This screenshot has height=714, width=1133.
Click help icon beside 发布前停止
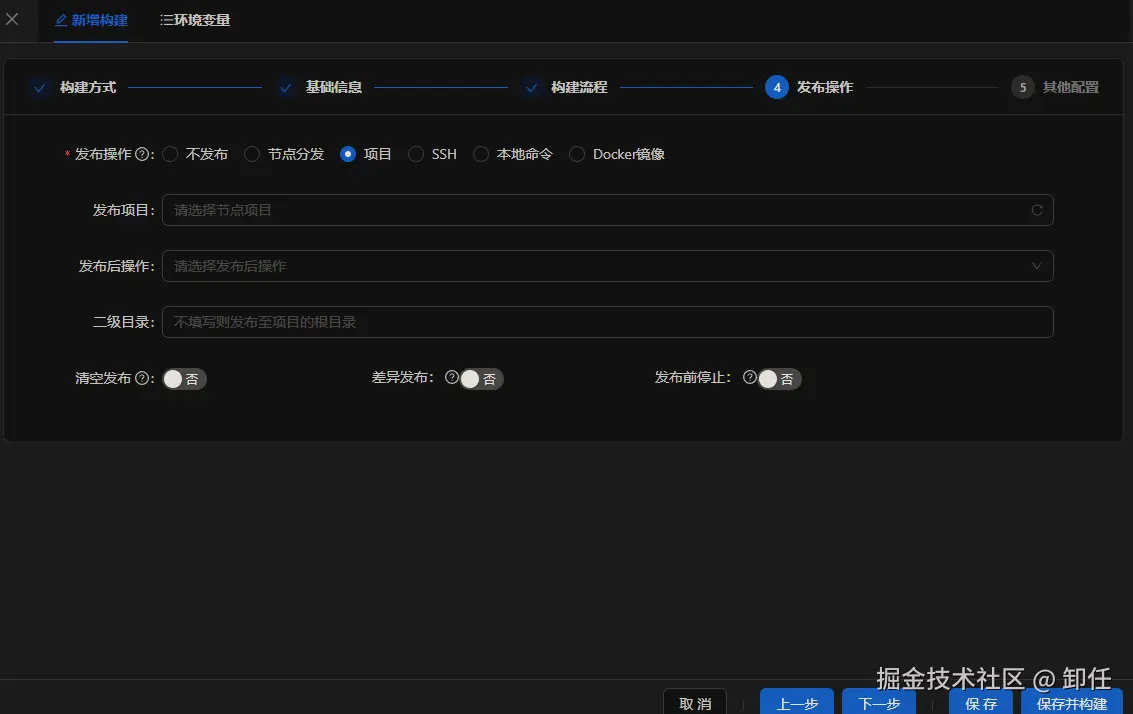coord(750,377)
